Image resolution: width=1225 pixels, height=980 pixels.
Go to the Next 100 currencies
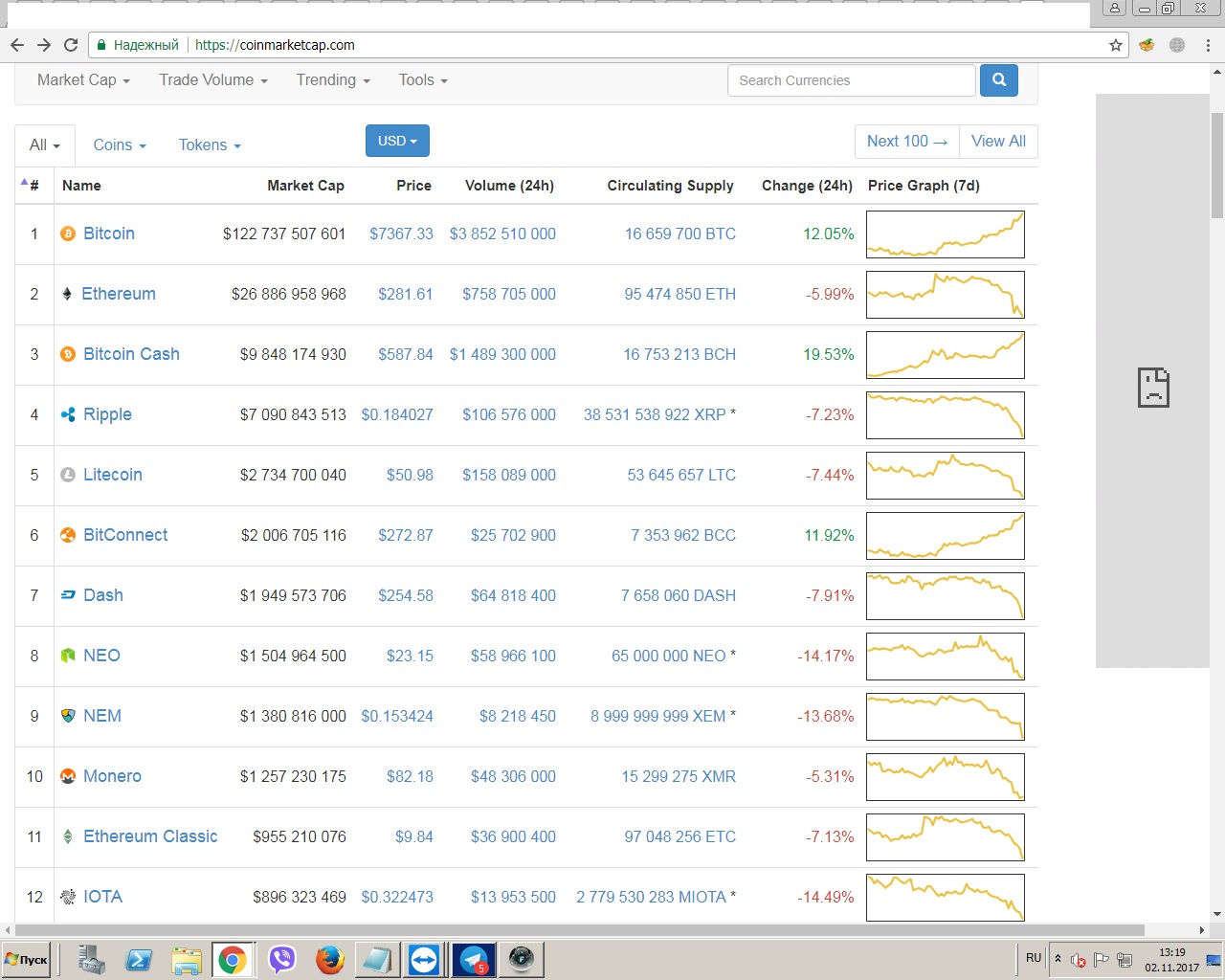(907, 142)
